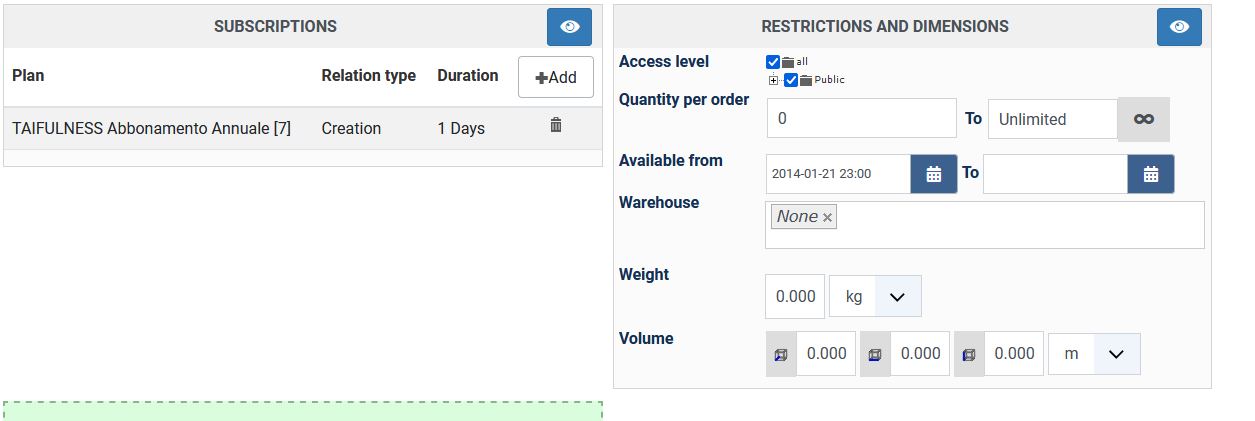Click the minimum Quantity per order field

point(861,119)
